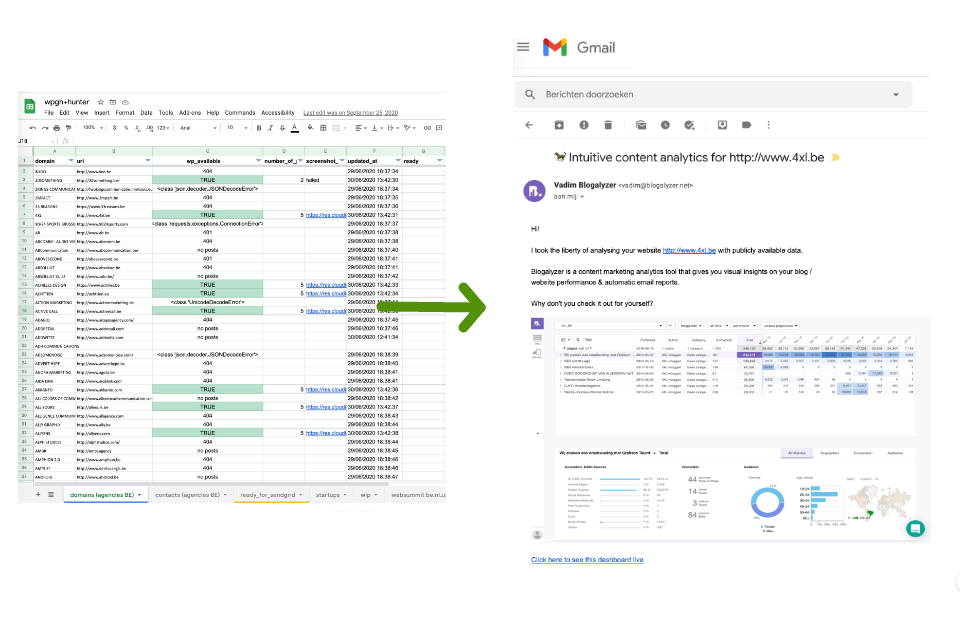
Task: Open text color picker in Sheets
Action: [x=294, y=128]
